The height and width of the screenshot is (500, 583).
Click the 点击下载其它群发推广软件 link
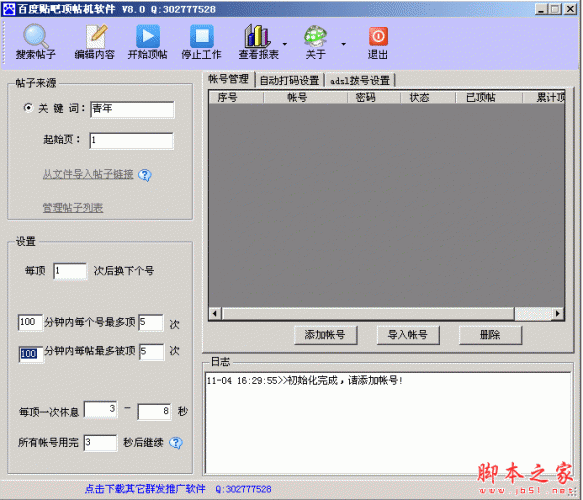pos(145,488)
